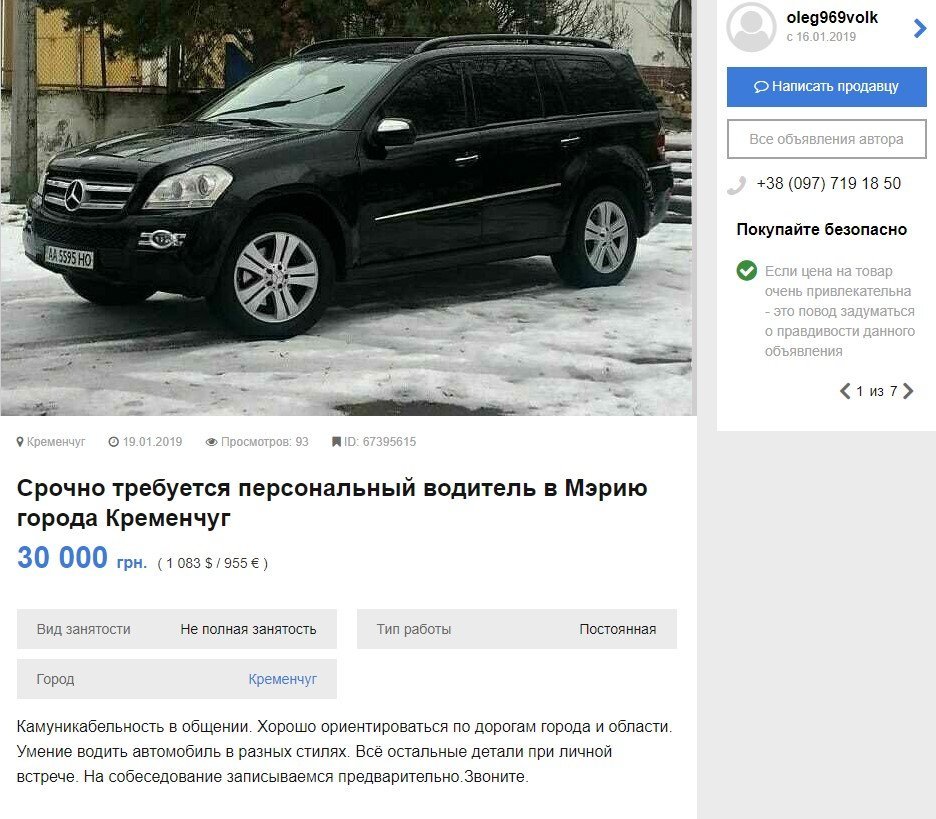Open 'Все объявления автора' listings

[826, 139]
